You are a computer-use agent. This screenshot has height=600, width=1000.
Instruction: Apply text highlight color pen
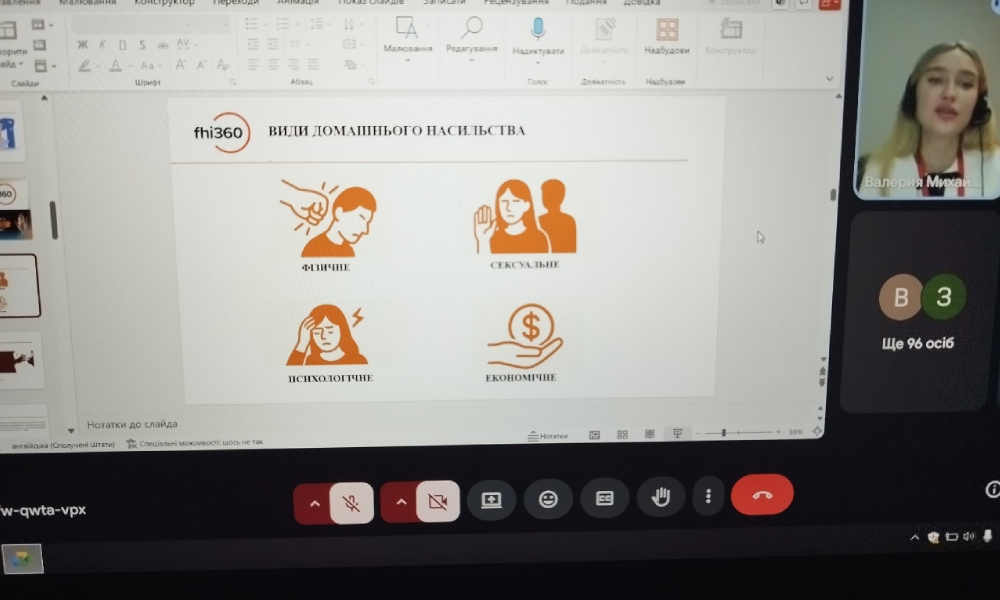pos(84,65)
